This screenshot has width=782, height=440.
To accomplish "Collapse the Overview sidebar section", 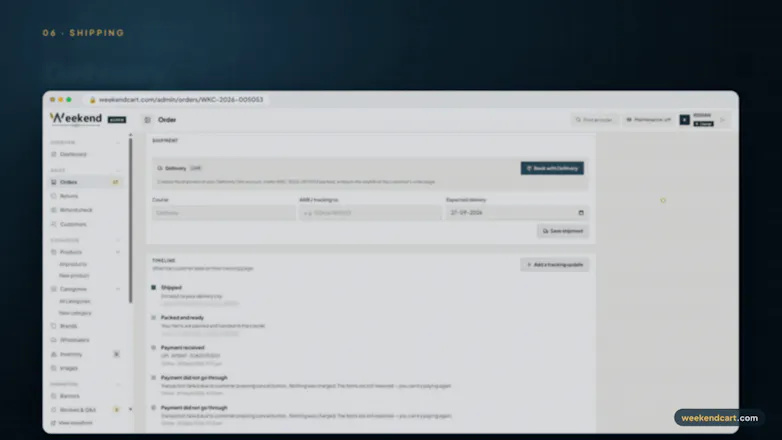I will (118, 143).
